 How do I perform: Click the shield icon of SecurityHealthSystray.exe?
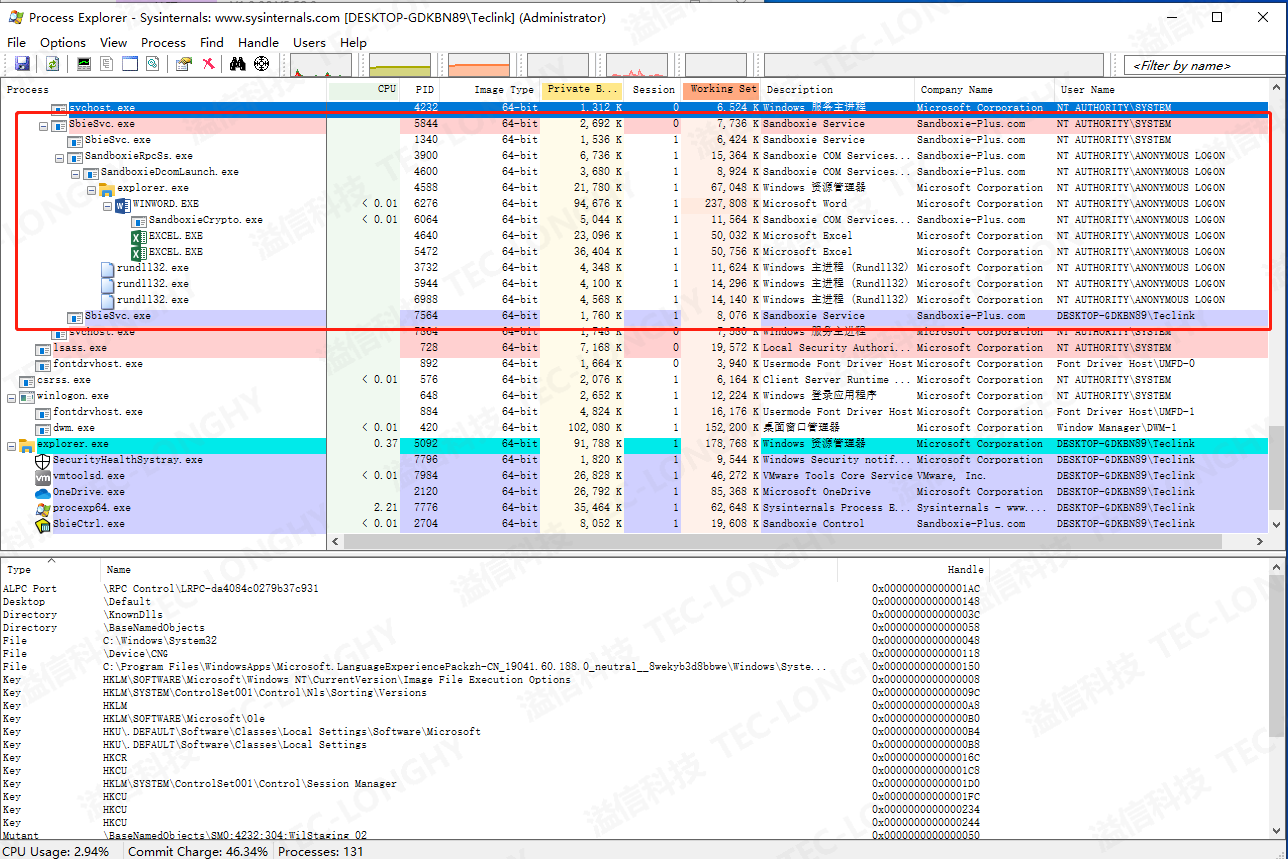click(x=43, y=460)
